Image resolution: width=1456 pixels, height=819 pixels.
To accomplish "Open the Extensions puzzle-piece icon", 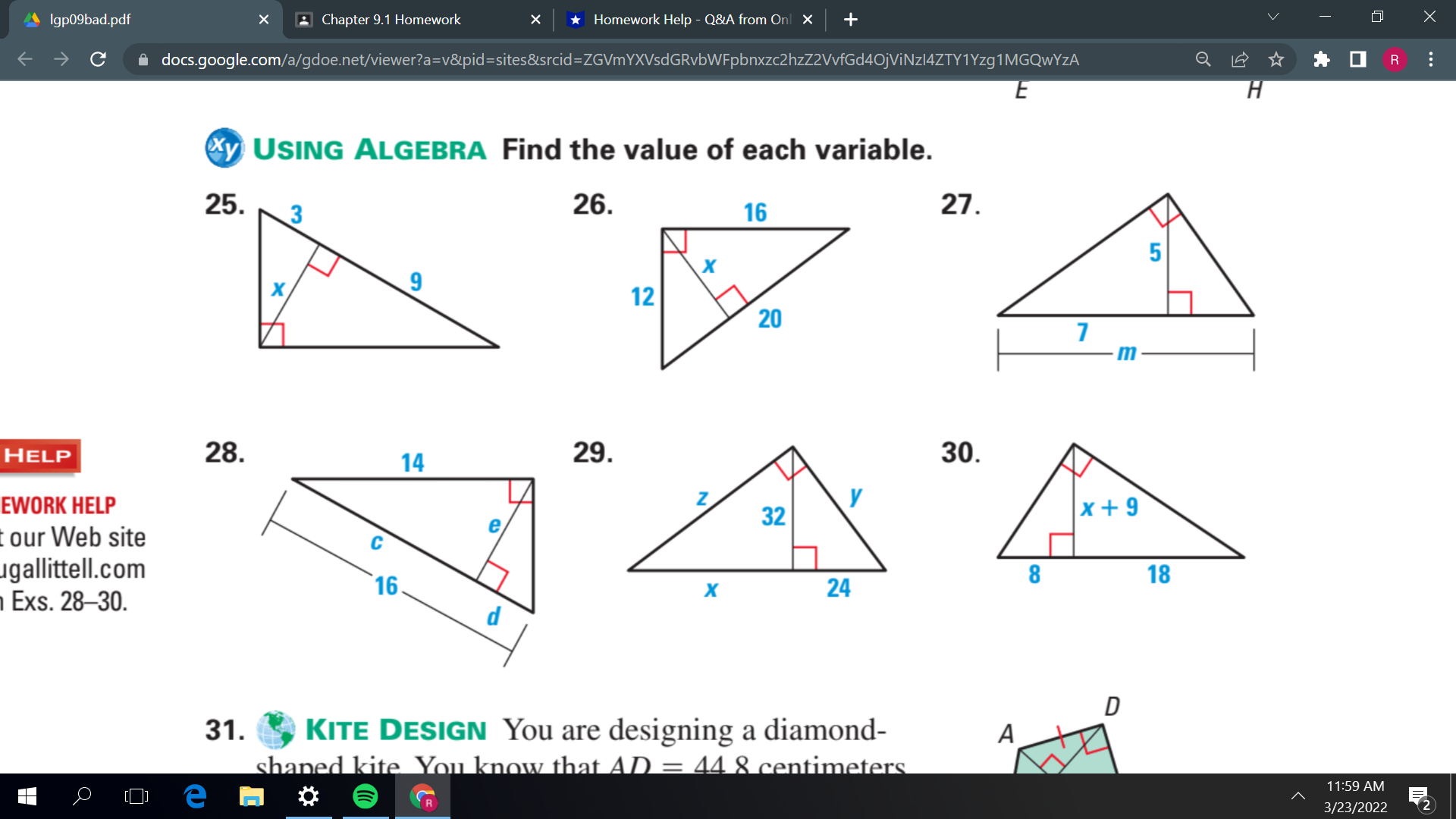I will (1322, 59).
